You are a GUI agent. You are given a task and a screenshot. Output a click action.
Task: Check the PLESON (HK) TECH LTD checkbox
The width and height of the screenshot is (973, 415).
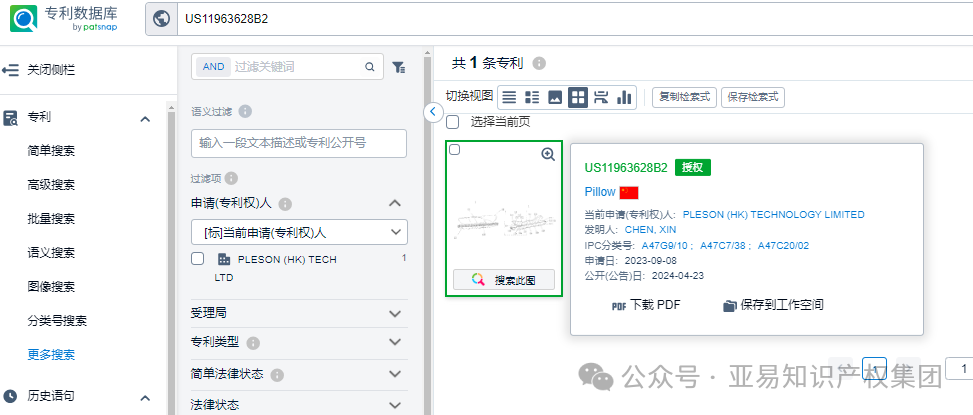pos(198,259)
